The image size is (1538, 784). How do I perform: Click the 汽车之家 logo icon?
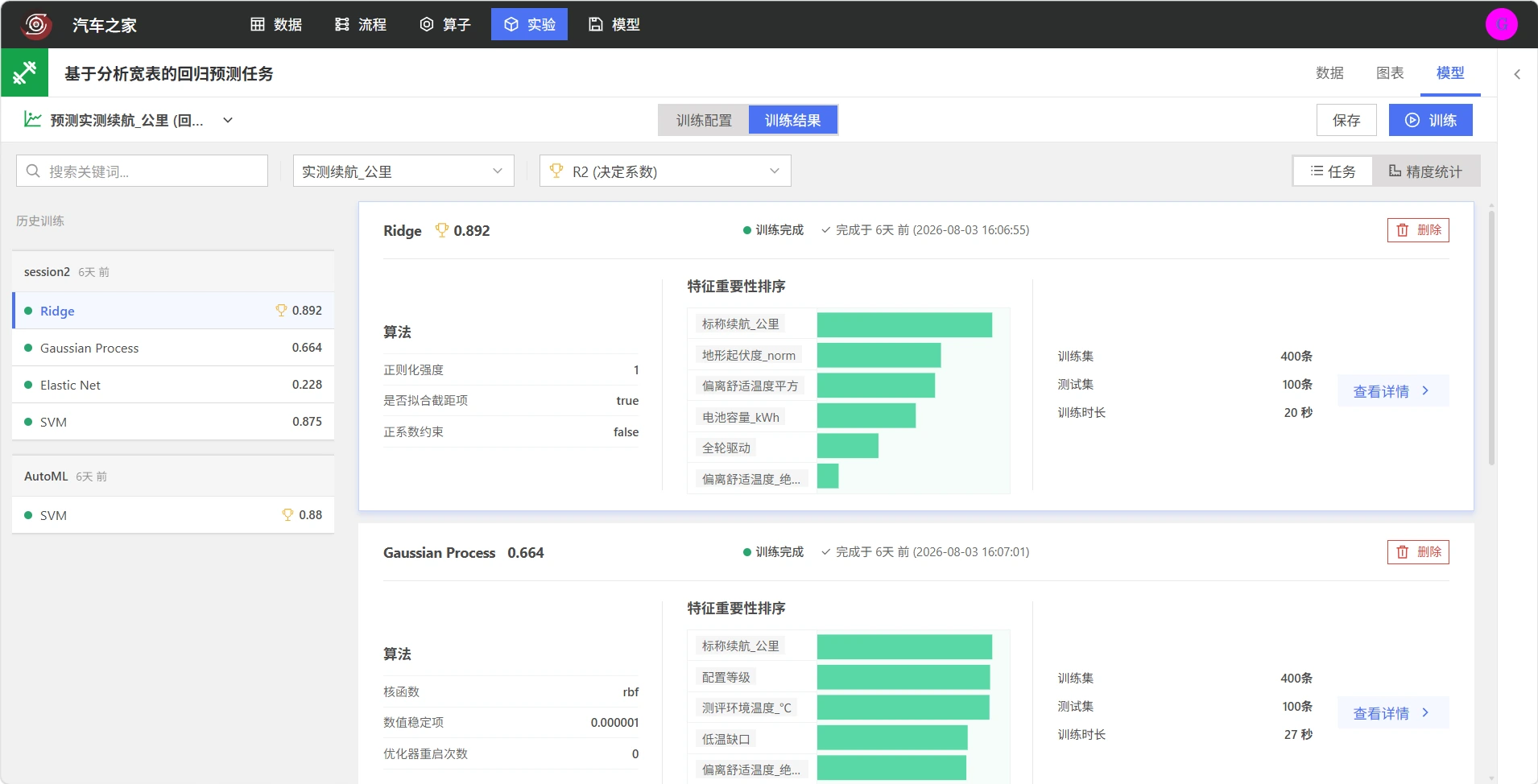coord(36,25)
